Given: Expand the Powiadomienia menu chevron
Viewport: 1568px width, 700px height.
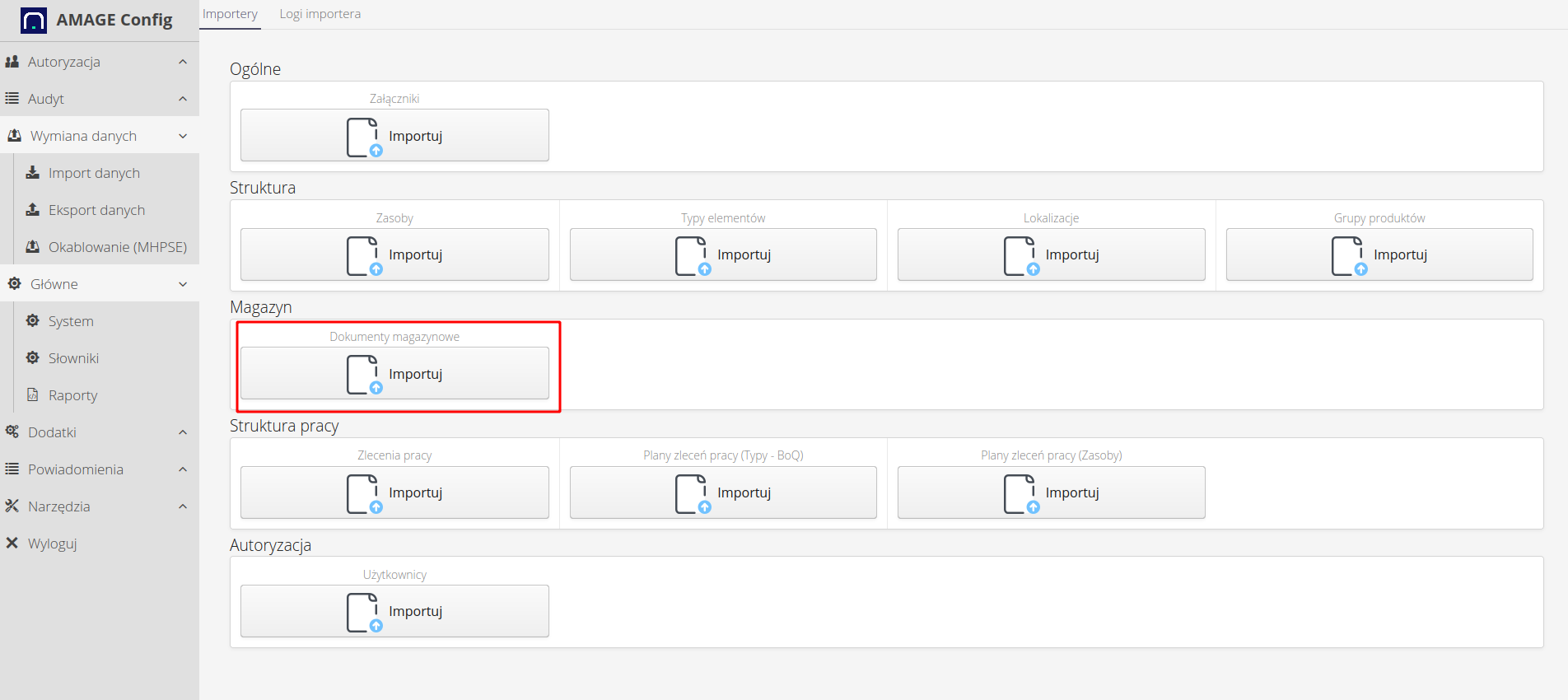Looking at the screenshot, I should click(183, 469).
